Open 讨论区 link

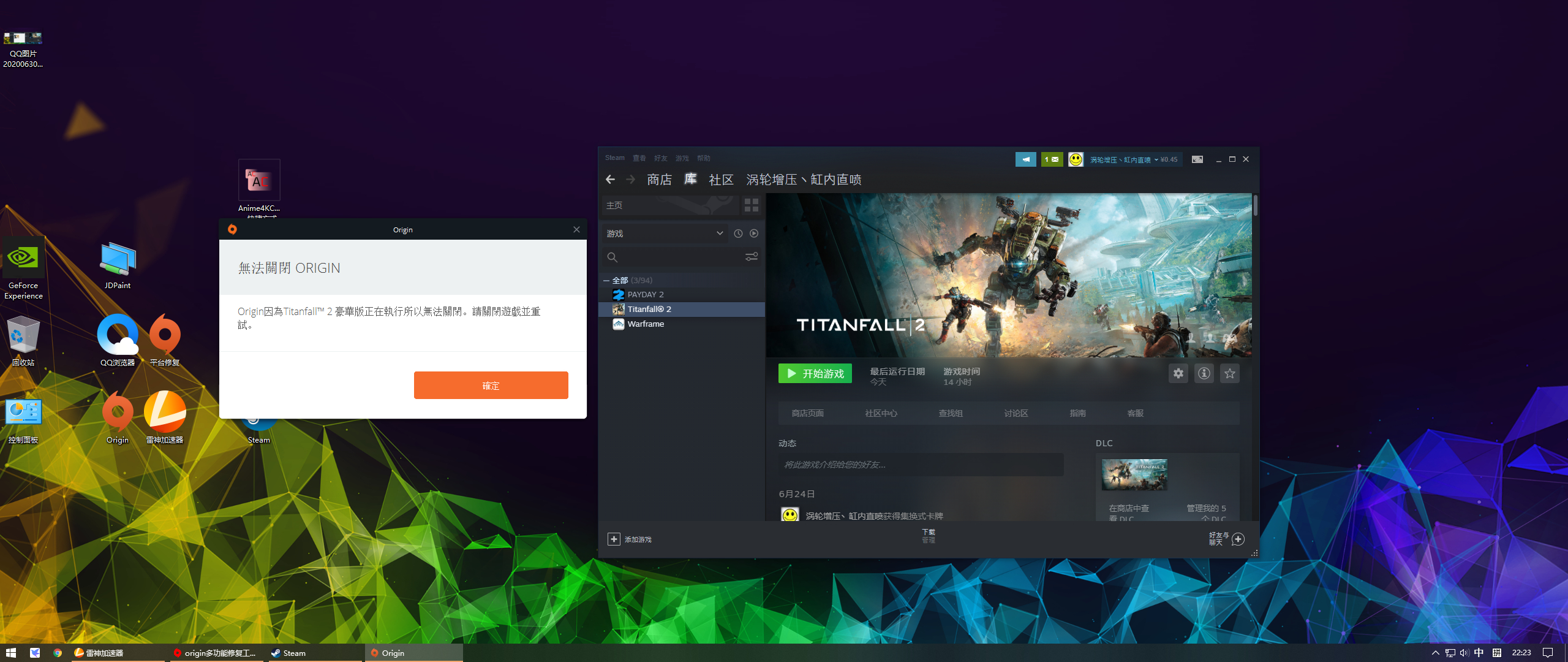coord(1016,413)
